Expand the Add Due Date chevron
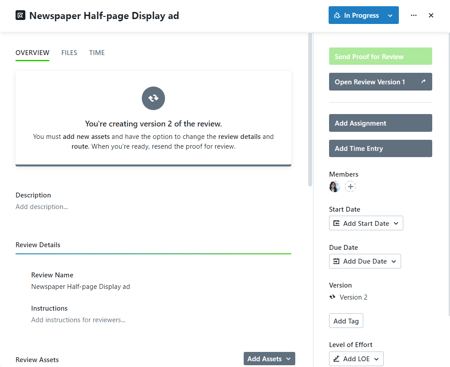The width and height of the screenshot is (450, 367). coord(393,261)
